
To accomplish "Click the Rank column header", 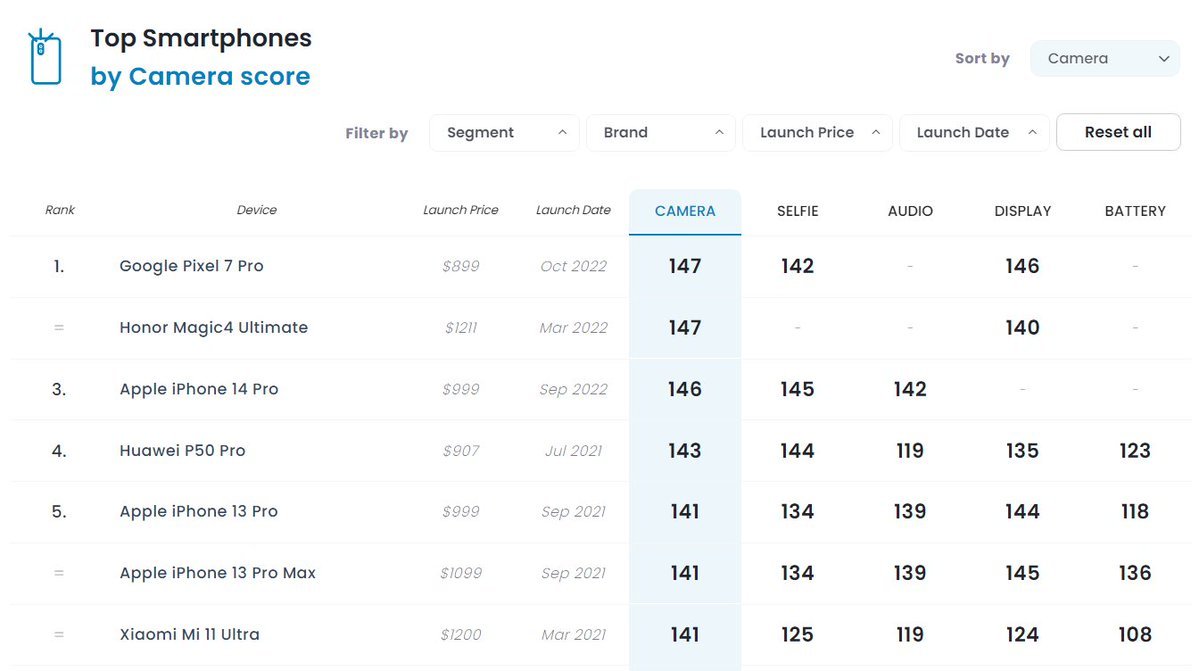I will tap(60, 210).
